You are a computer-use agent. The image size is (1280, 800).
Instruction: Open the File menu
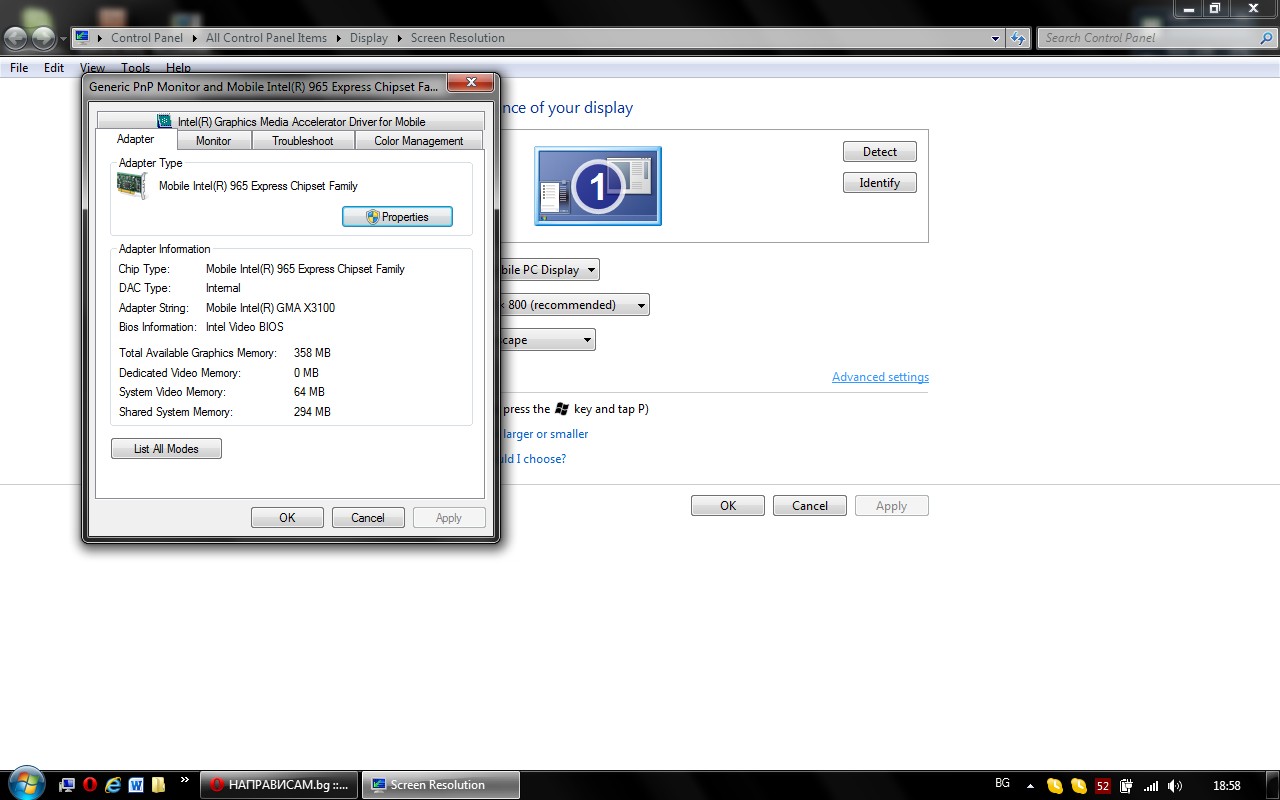pyautogui.click(x=19, y=68)
